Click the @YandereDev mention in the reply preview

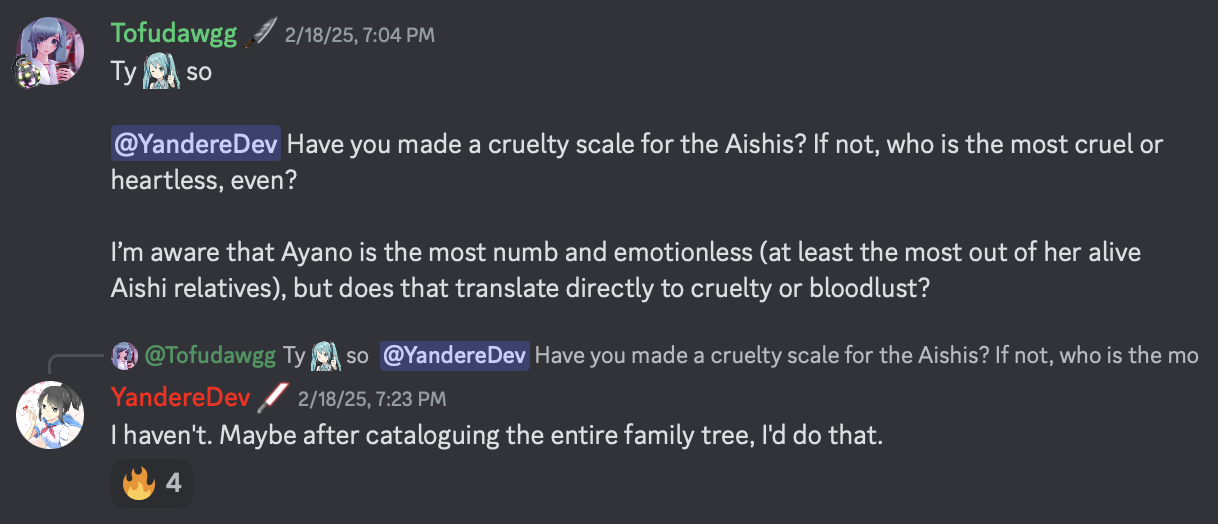[453, 355]
